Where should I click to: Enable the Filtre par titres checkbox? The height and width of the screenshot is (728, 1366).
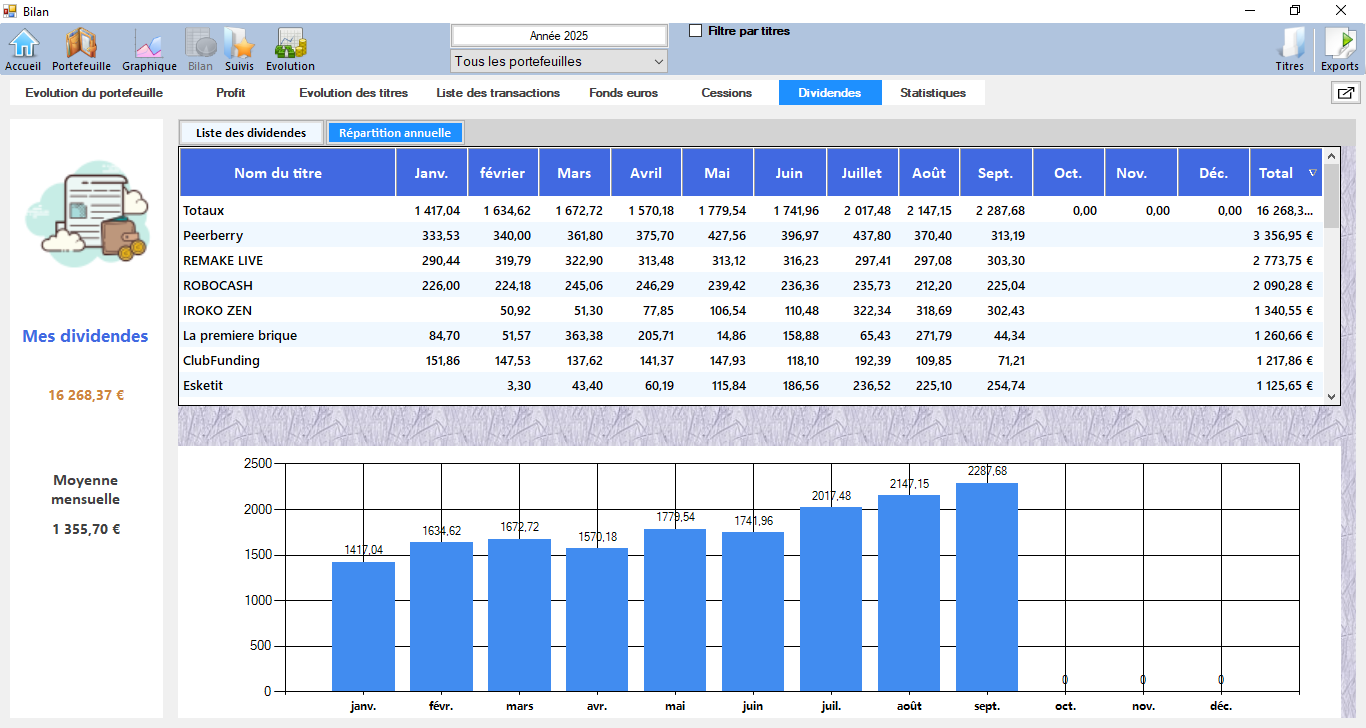click(696, 31)
